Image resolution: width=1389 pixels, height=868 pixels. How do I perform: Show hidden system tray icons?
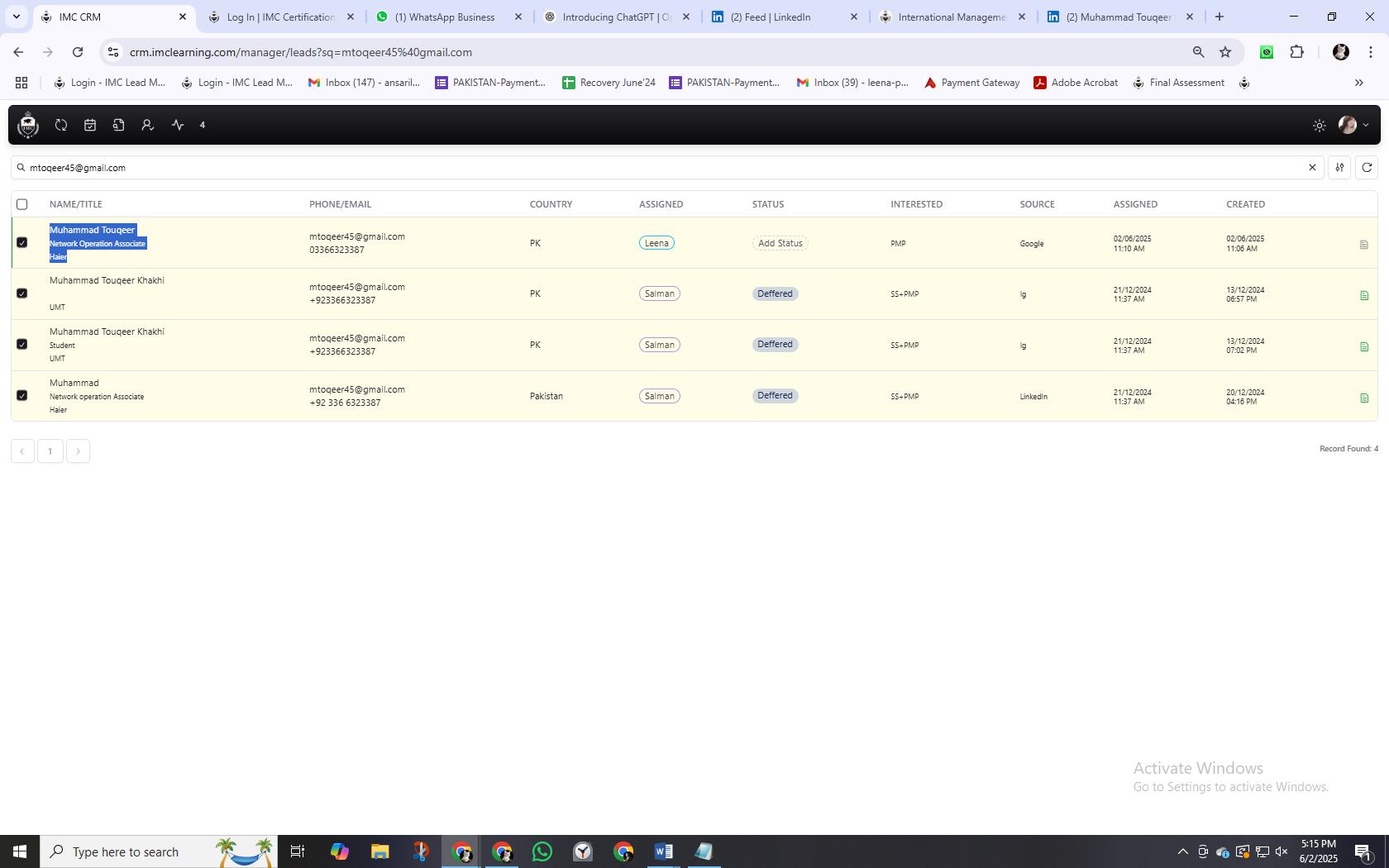1182,851
